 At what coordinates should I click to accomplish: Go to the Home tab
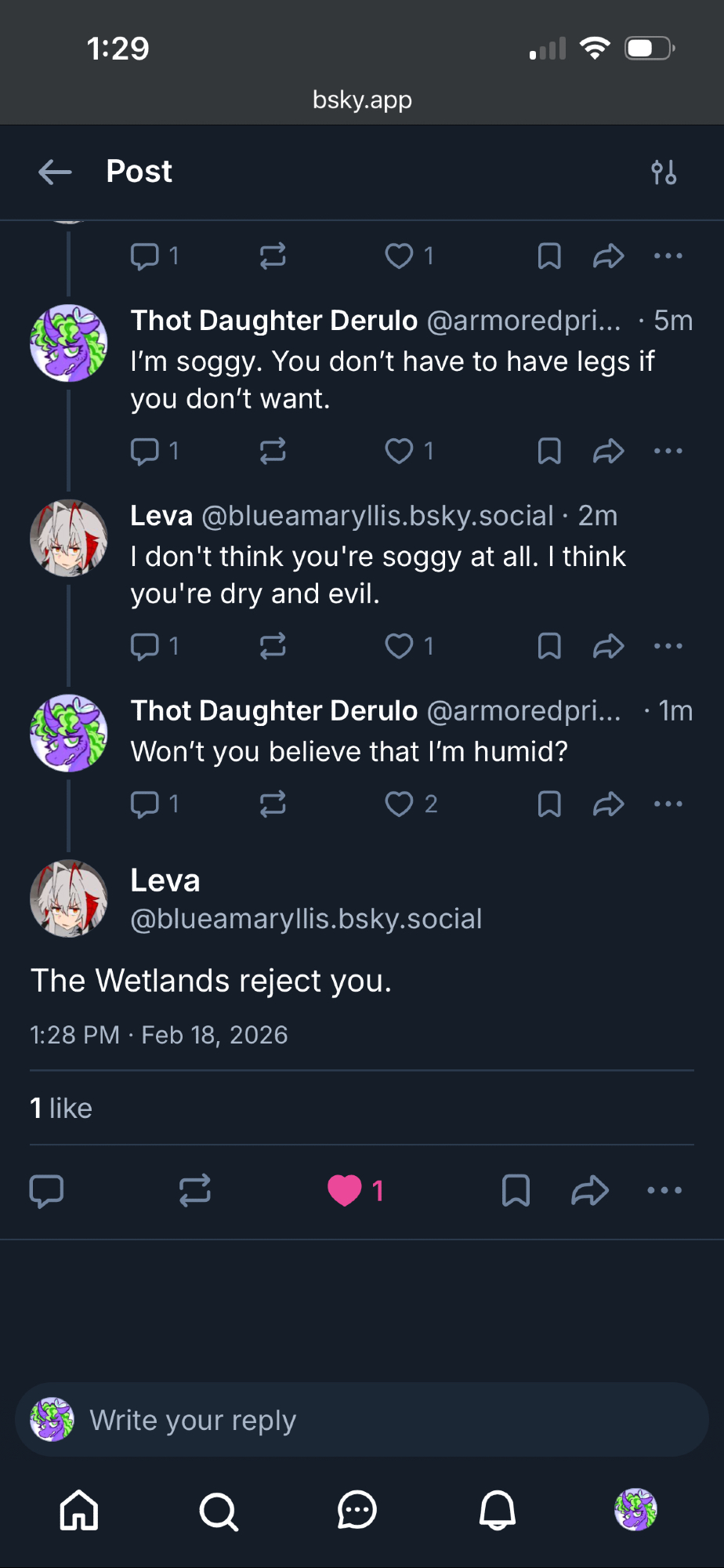tap(80, 1510)
